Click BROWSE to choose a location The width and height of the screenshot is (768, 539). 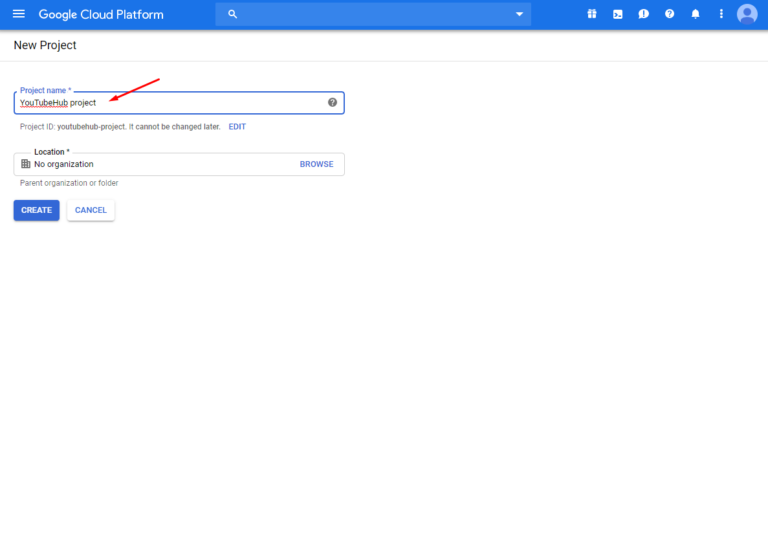click(316, 164)
